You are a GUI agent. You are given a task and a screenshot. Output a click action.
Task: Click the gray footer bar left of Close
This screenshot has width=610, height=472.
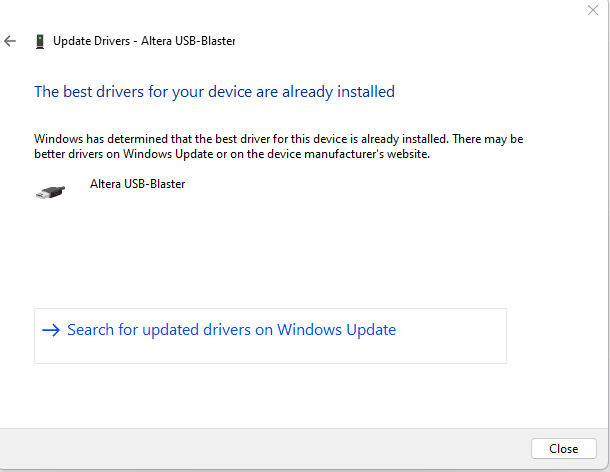pos(265,449)
